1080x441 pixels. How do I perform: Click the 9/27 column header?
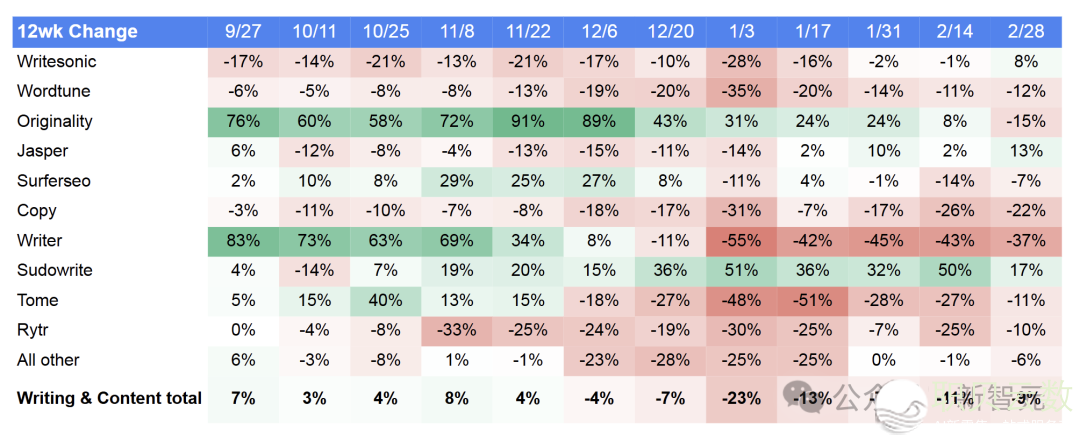(x=244, y=31)
